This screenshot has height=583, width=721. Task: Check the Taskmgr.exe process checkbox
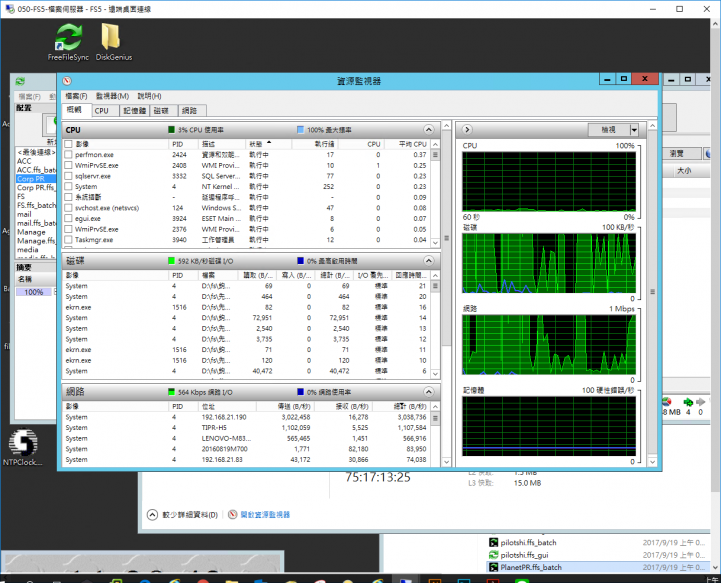click(68, 240)
